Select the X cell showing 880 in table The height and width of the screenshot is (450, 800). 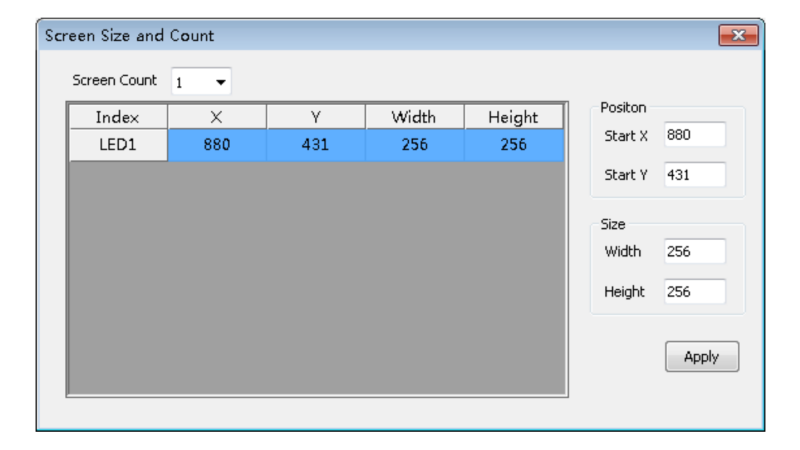tap(217, 144)
